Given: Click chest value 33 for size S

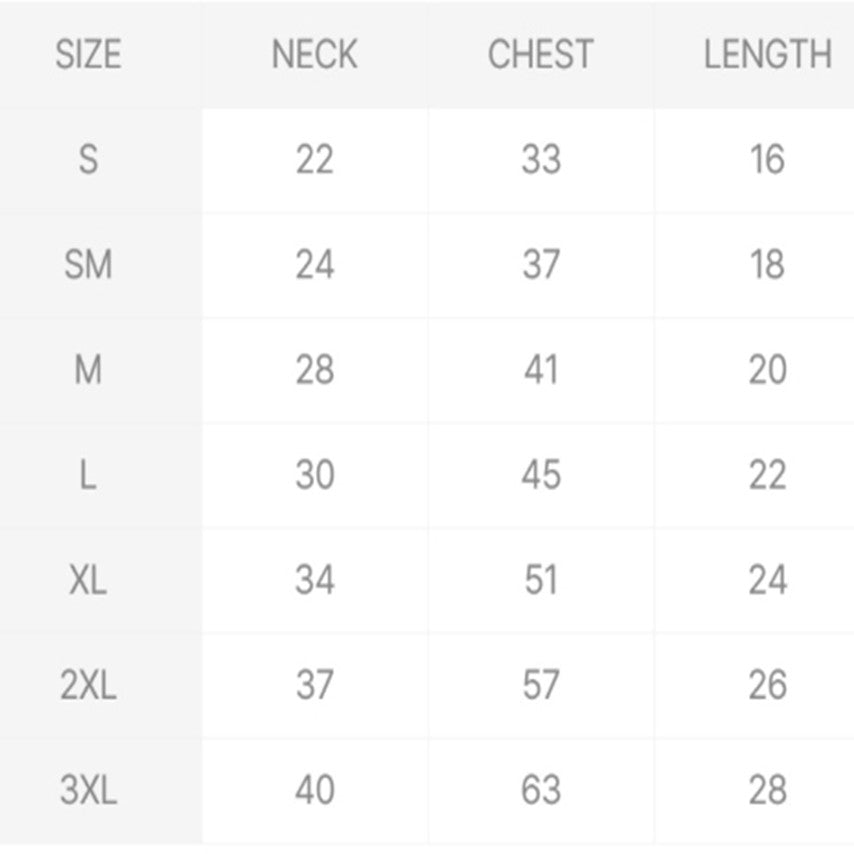Looking at the screenshot, I should [x=541, y=160].
